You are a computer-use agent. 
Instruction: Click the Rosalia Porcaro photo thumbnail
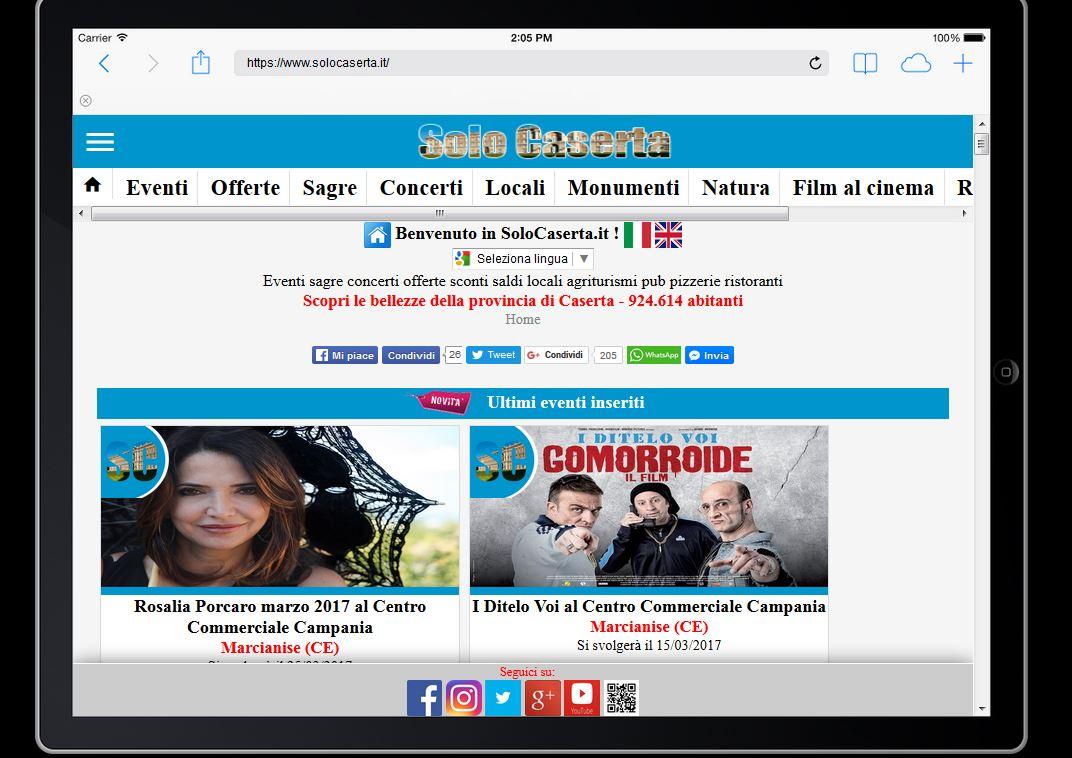[280, 506]
